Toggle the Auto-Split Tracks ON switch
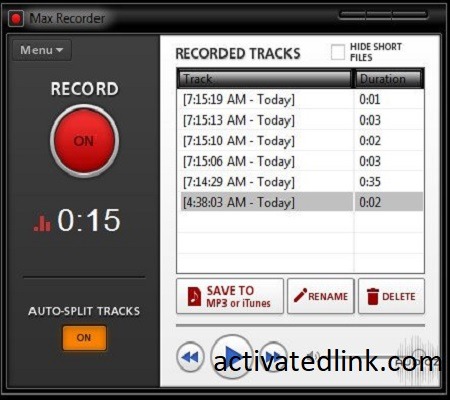Viewport: 450px width, 400px height. [84, 338]
